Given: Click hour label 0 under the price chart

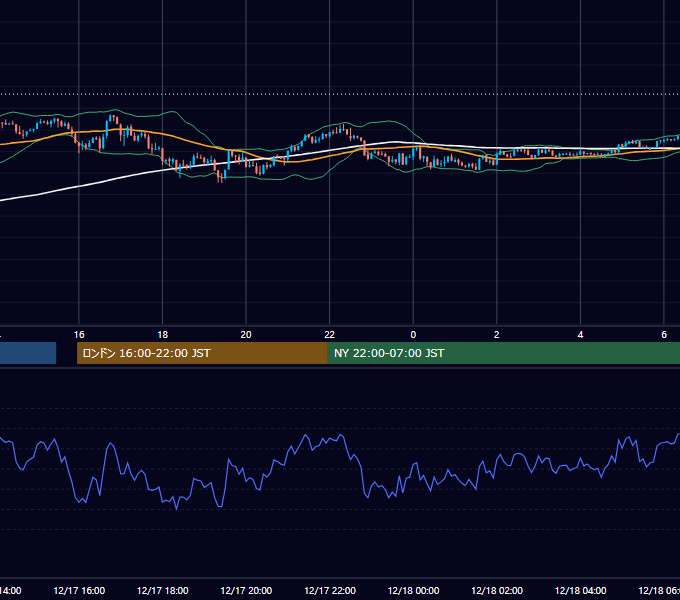Looking at the screenshot, I should click(x=413, y=335).
